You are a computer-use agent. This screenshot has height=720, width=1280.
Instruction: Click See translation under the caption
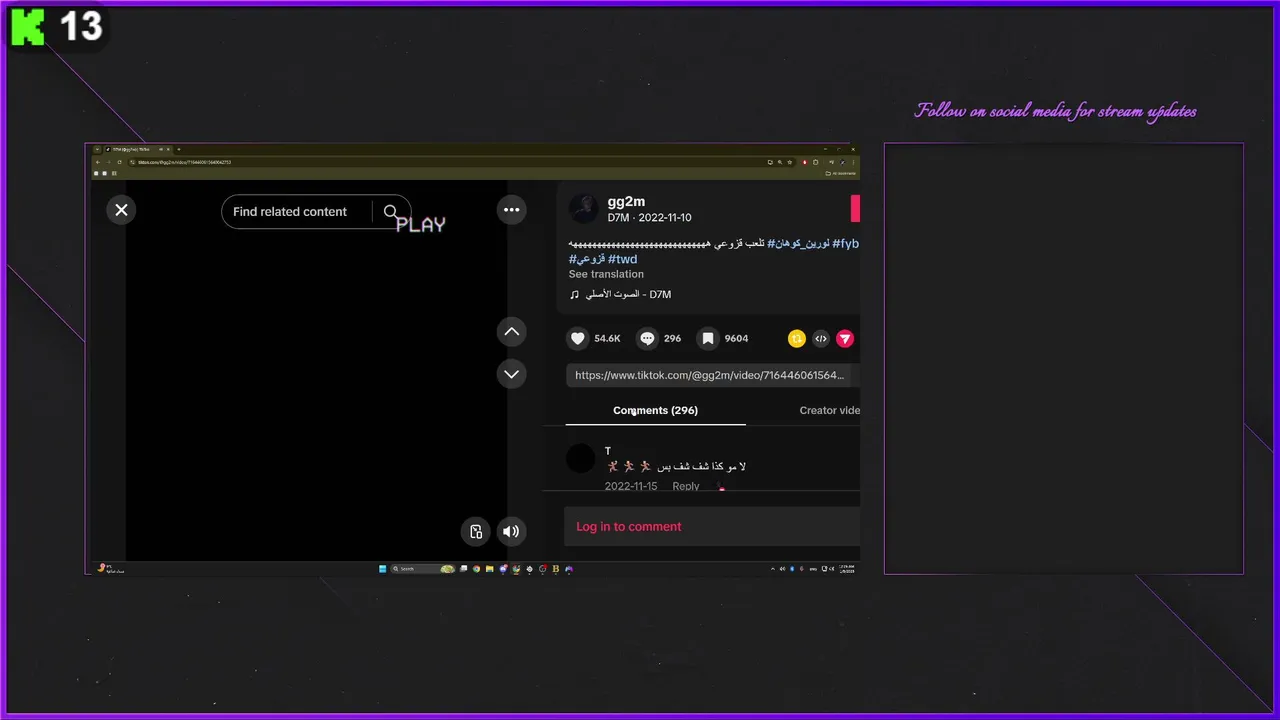(x=606, y=274)
